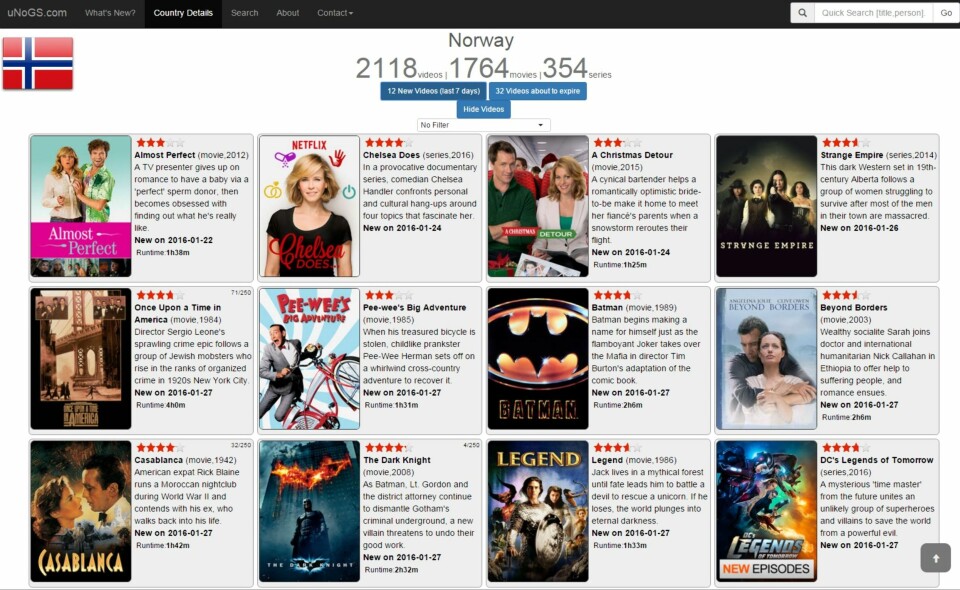
Task: Click the Quick Search input field
Action: tap(874, 13)
